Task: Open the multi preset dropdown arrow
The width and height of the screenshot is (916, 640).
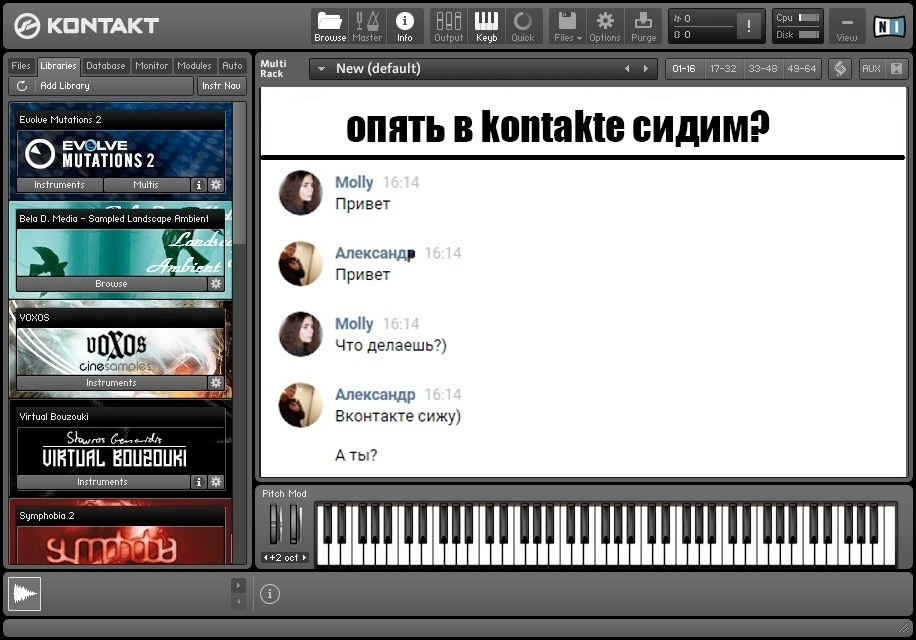Action: tap(321, 69)
